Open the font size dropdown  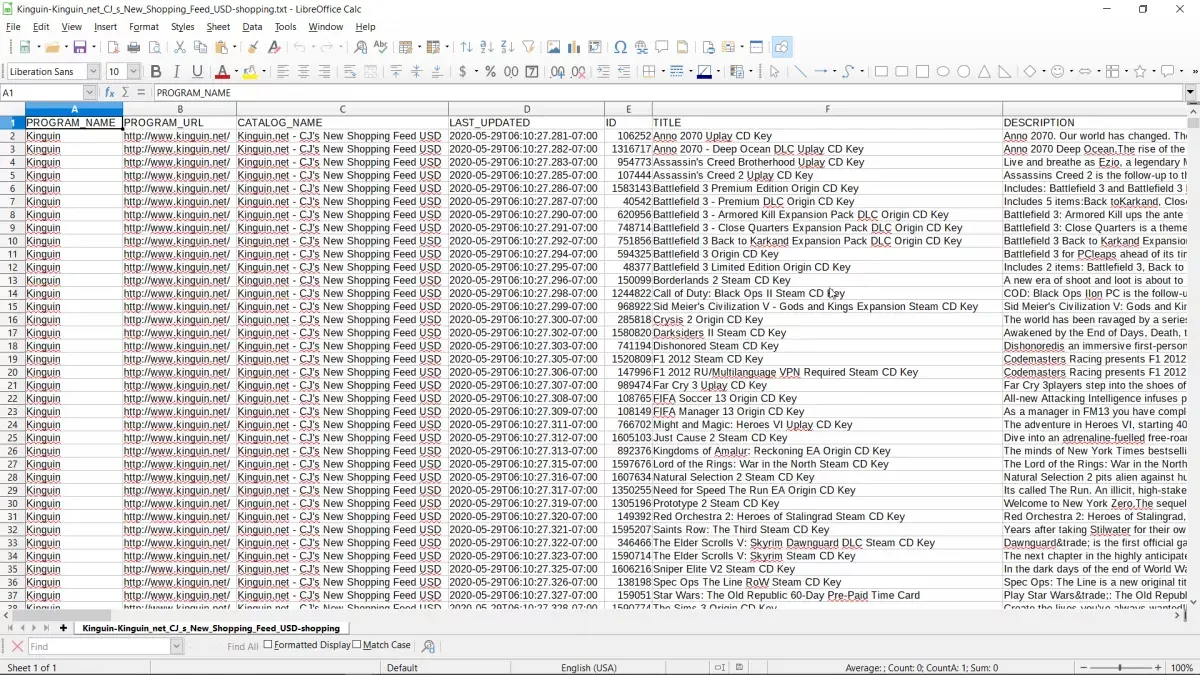[134, 72]
